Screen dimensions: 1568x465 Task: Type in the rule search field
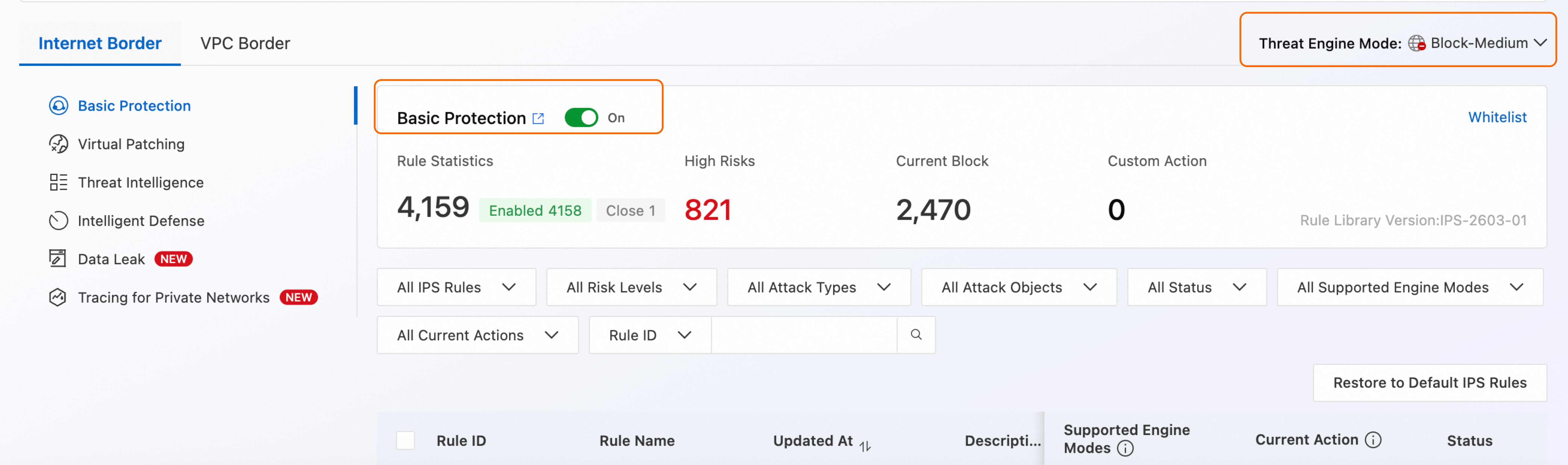click(x=803, y=335)
